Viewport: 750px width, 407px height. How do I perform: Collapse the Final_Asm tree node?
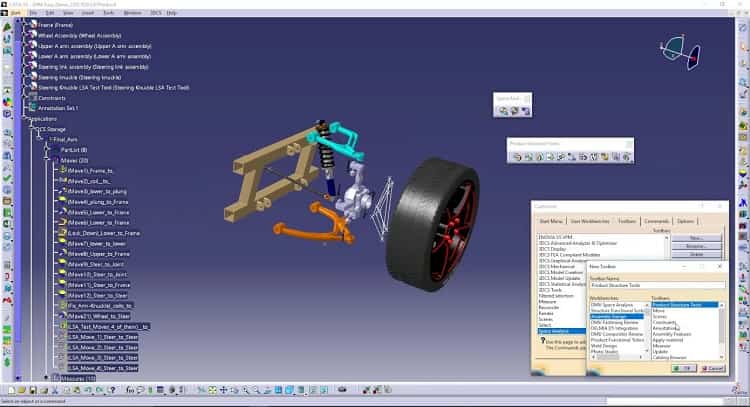(39, 140)
